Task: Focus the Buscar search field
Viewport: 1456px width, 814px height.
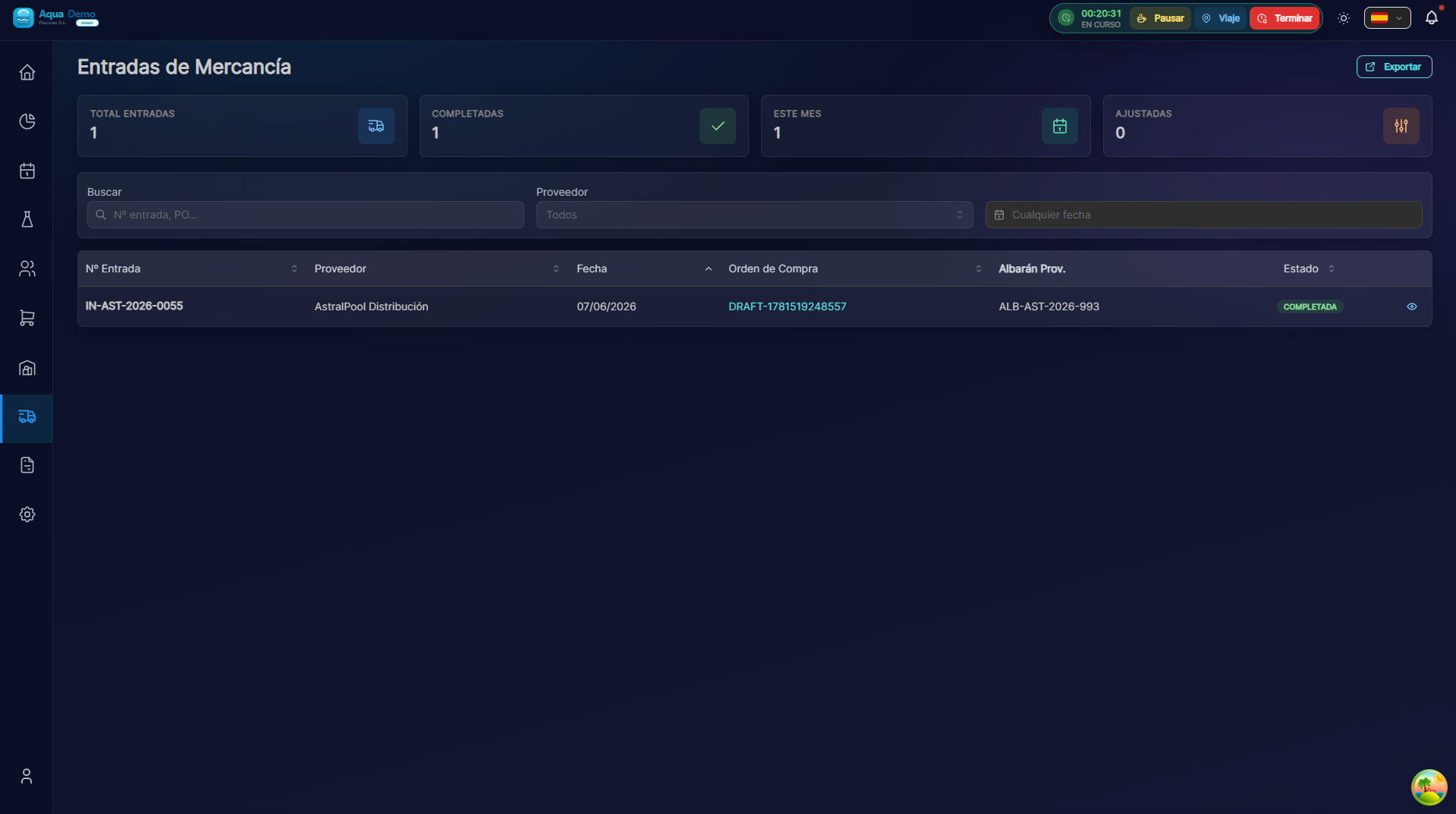Action: (x=306, y=215)
